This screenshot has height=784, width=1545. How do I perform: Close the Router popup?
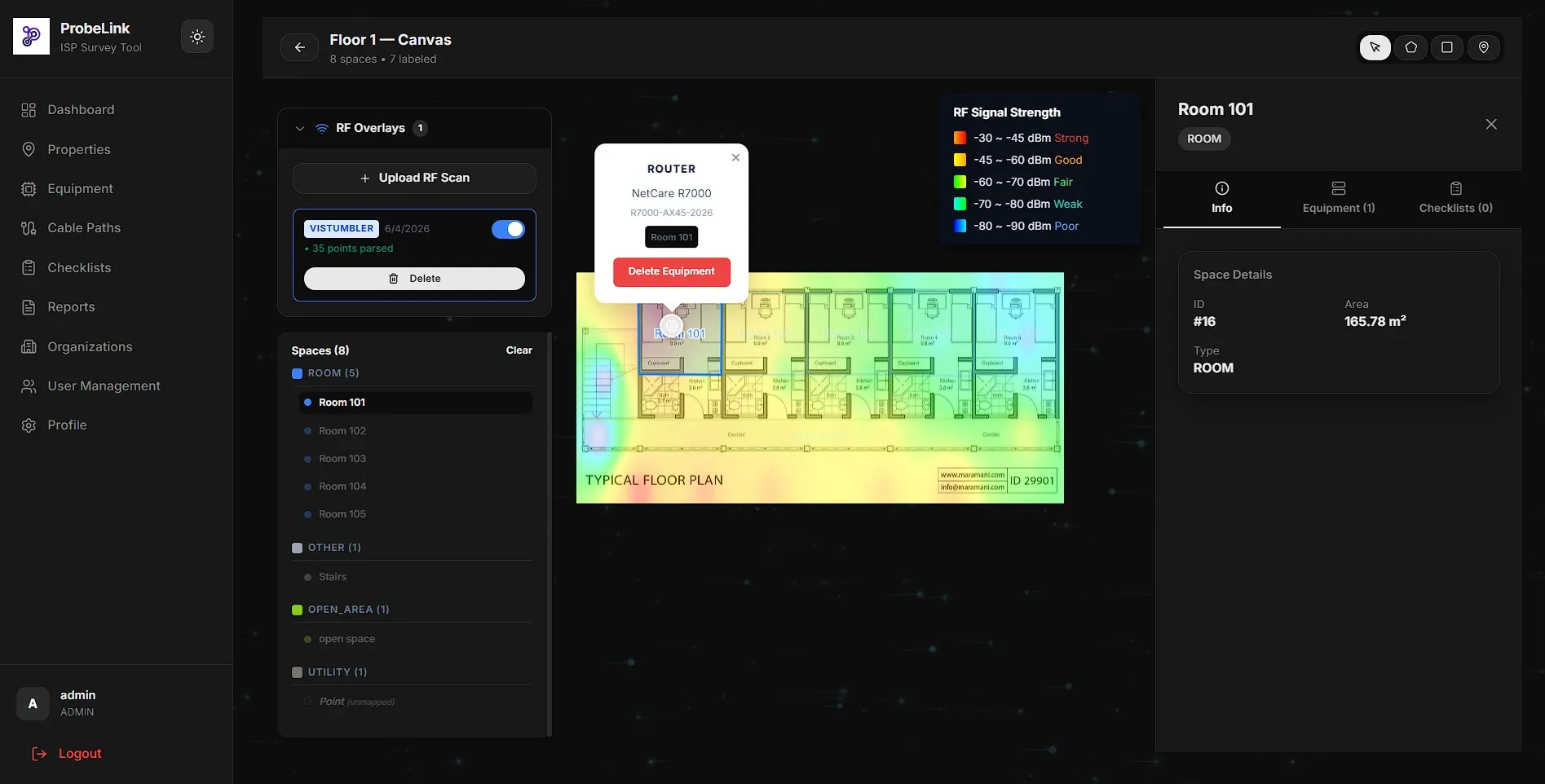coord(735,157)
